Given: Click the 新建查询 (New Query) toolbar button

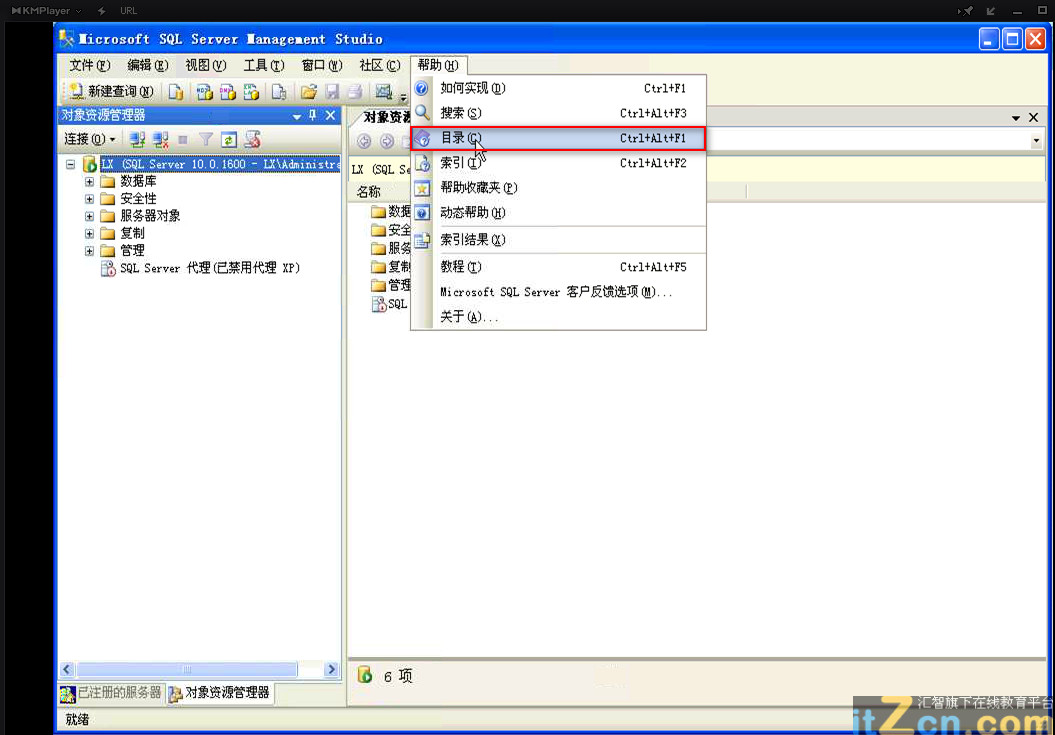Looking at the screenshot, I should click(111, 91).
